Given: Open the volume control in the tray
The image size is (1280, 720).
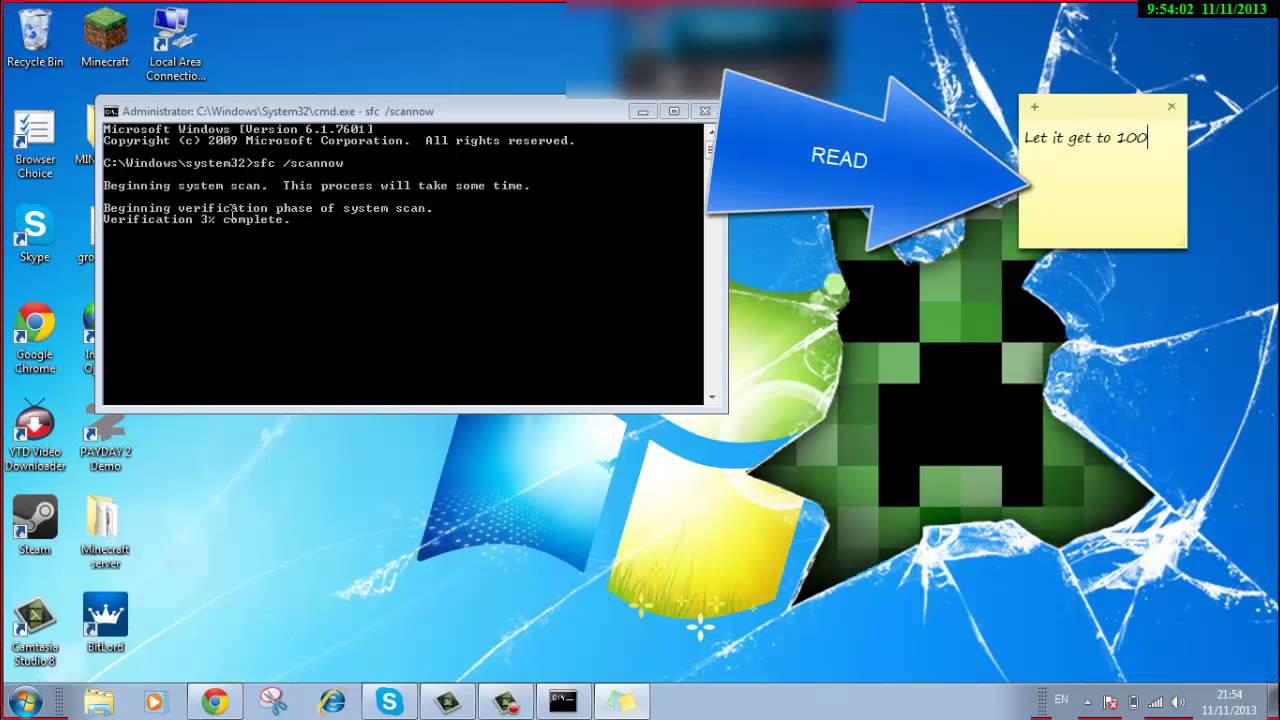Looking at the screenshot, I should click(x=1178, y=702).
